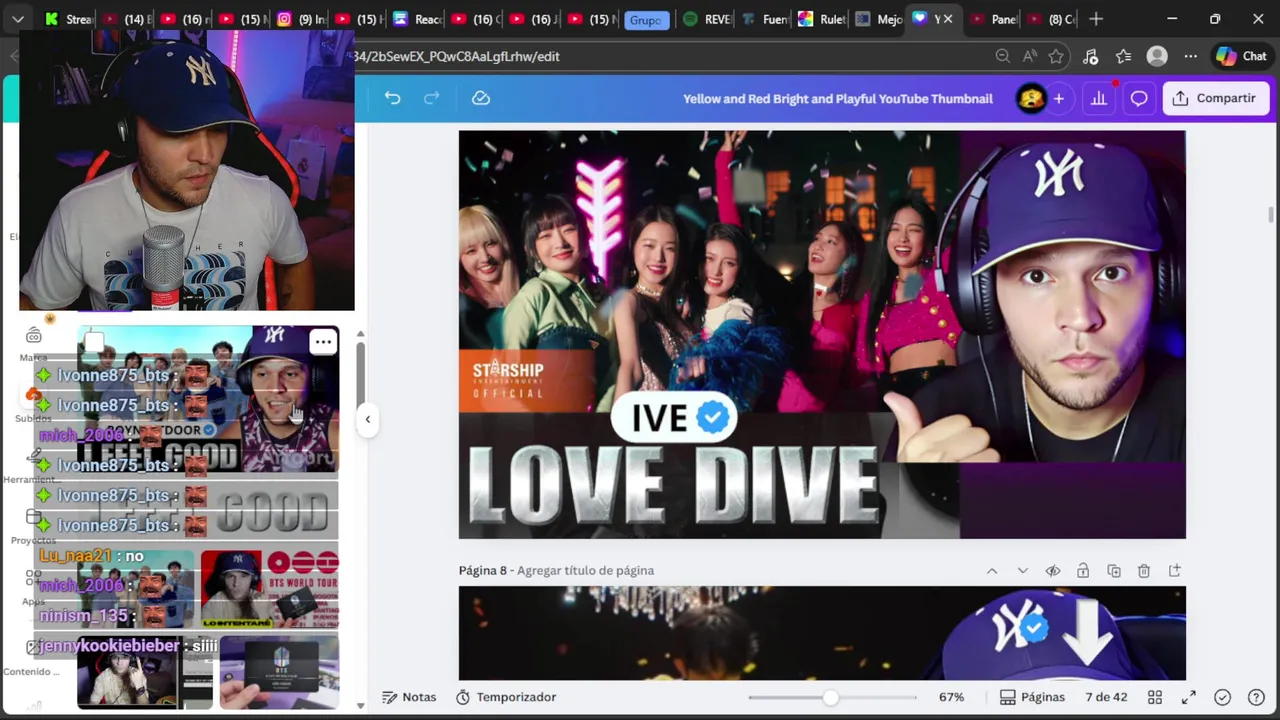
Task: Click the redo arrow in Canva
Action: [x=432, y=98]
